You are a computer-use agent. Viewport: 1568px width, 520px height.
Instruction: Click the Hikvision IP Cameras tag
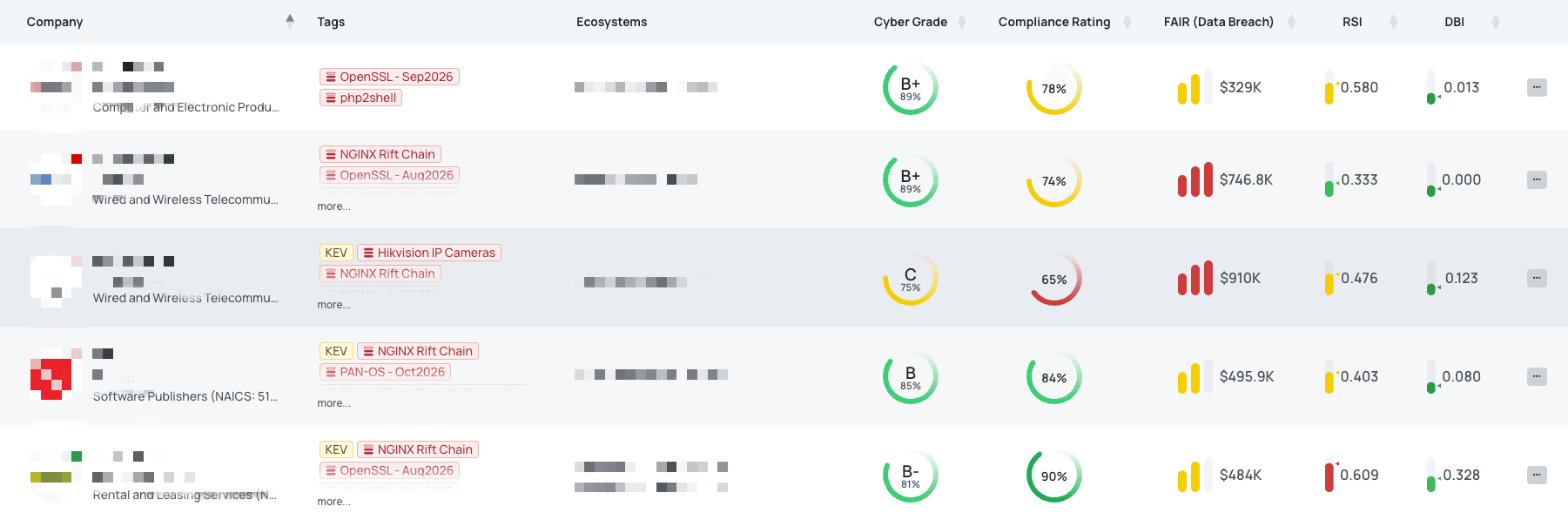pos(429,253)
